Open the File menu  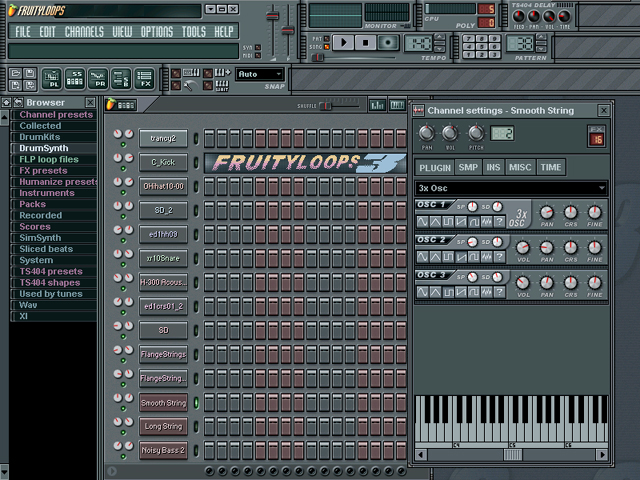[x=23, y=31]
